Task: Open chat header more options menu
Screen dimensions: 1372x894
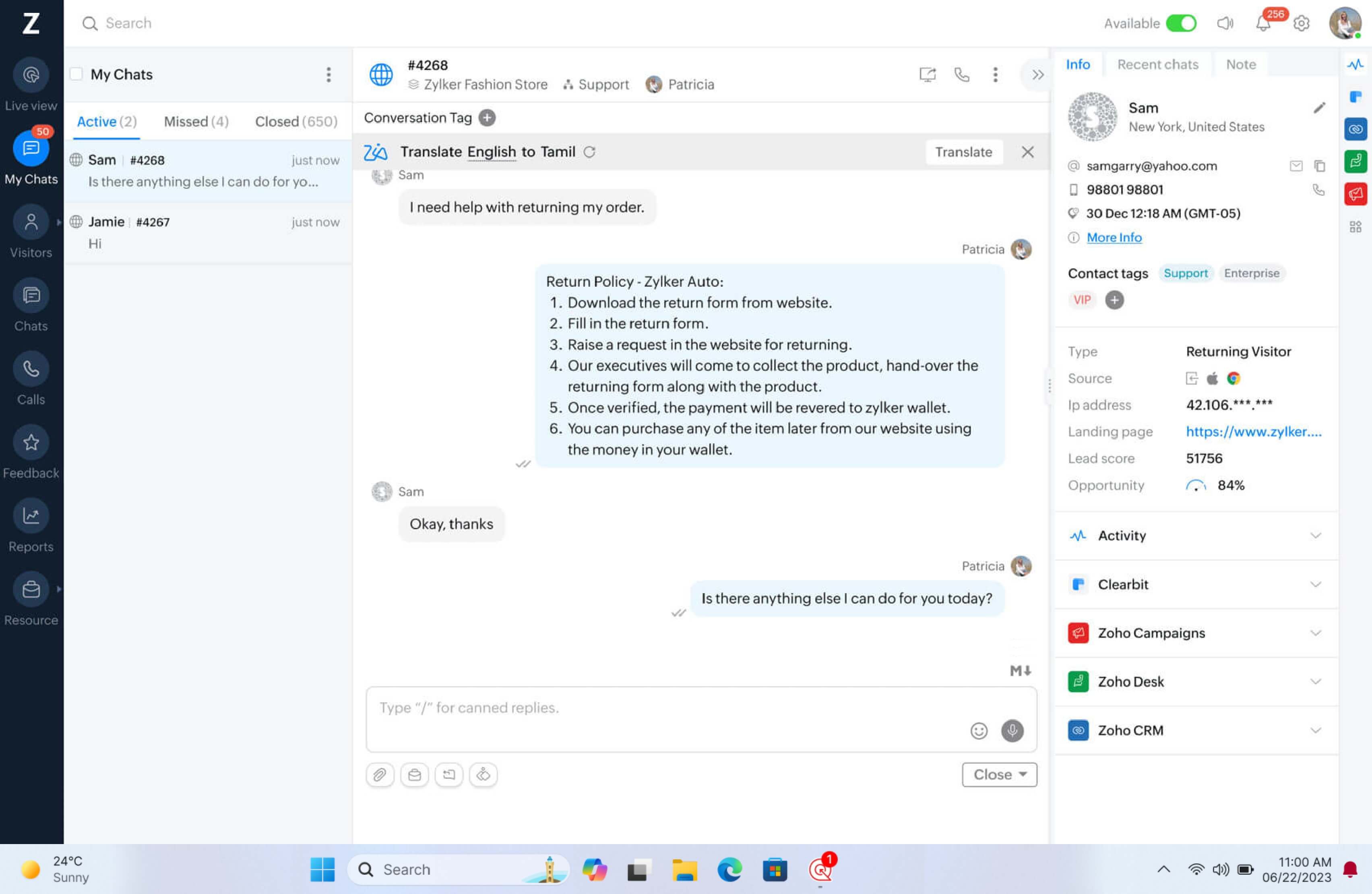Action: tap(996, 74)
